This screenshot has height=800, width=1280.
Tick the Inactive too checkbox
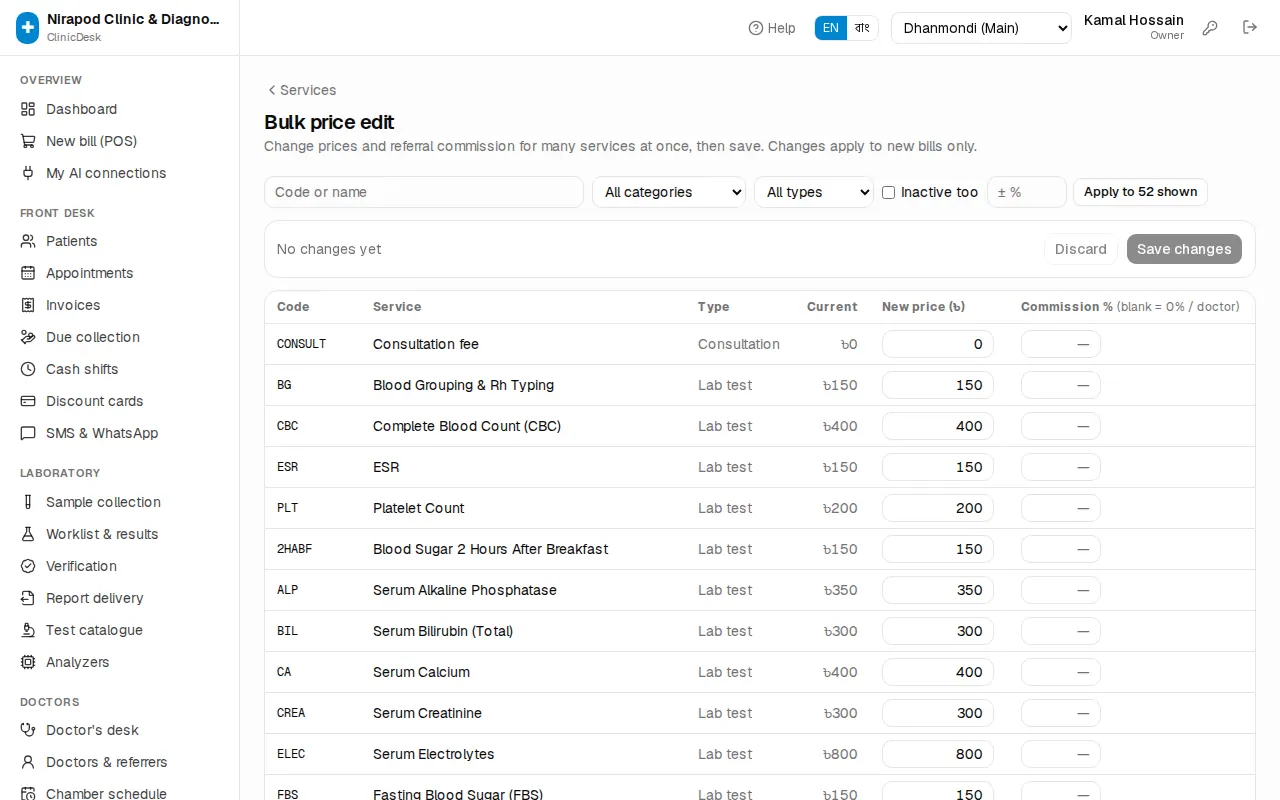pos(888,192)
